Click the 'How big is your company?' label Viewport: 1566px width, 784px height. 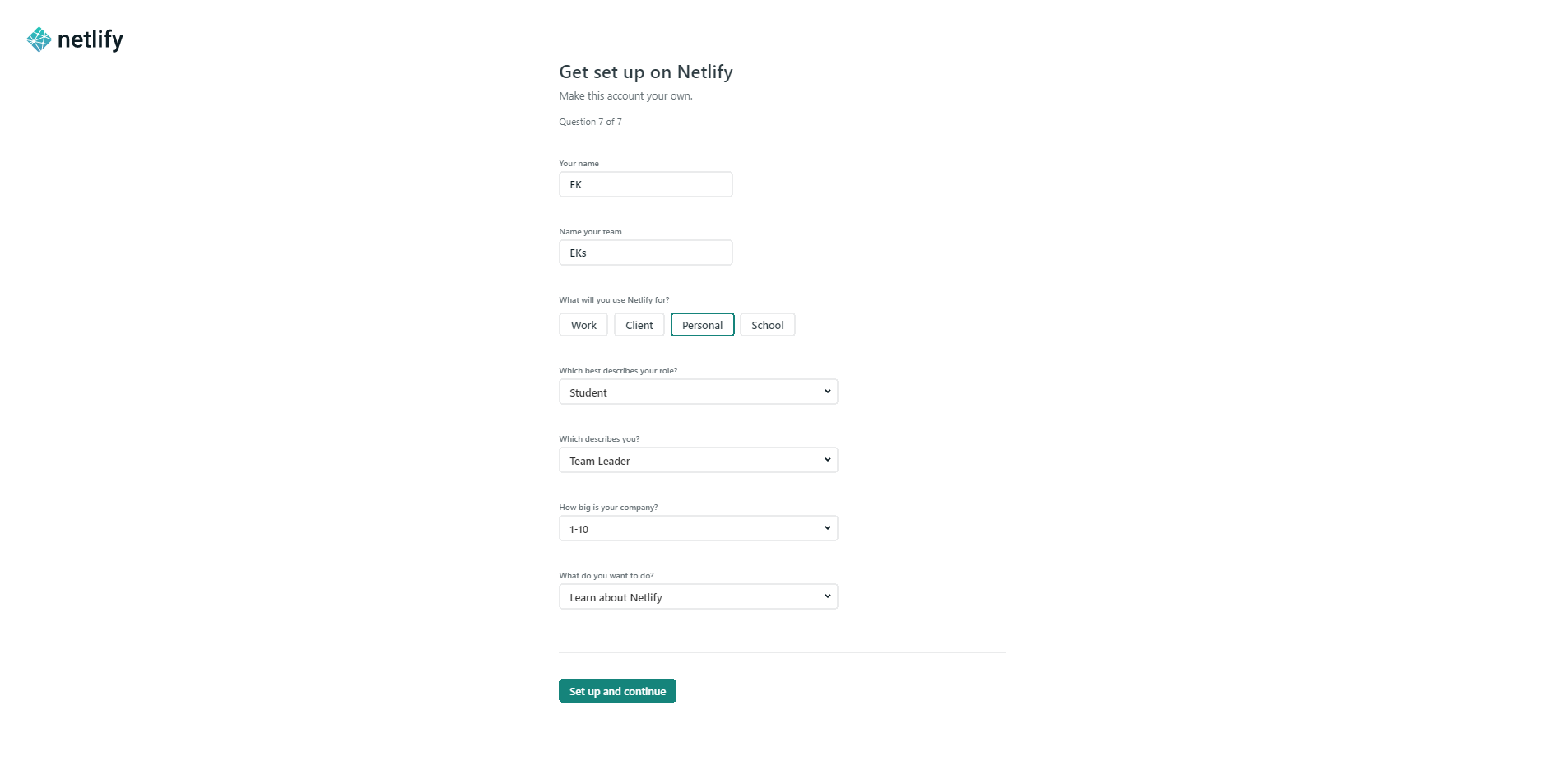tap(608, 508)
